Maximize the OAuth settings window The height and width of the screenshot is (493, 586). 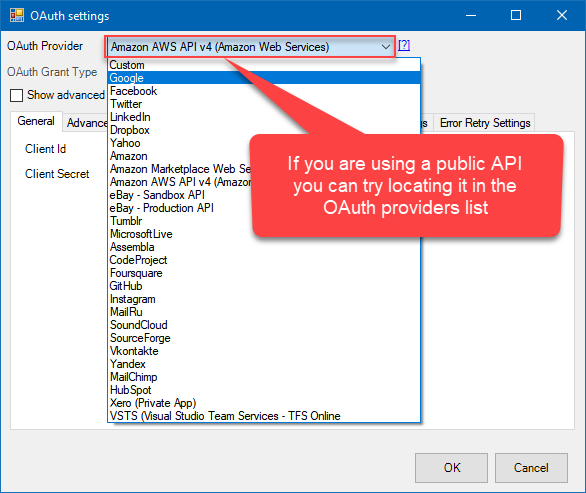(x=516, y=15)
